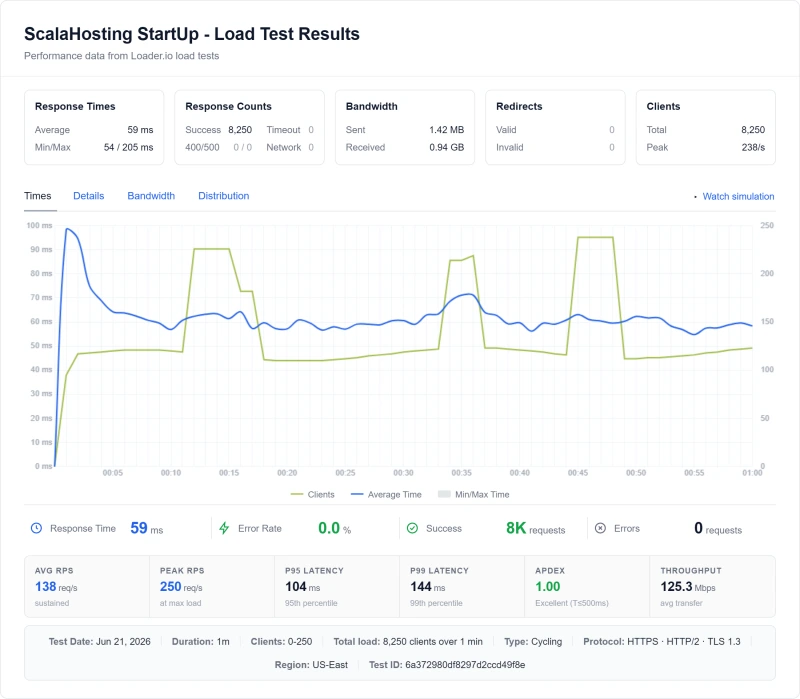This screenshot has width=800, height=699.
Task: Toggle the Clients legend series
Action: tap(312, 494)
